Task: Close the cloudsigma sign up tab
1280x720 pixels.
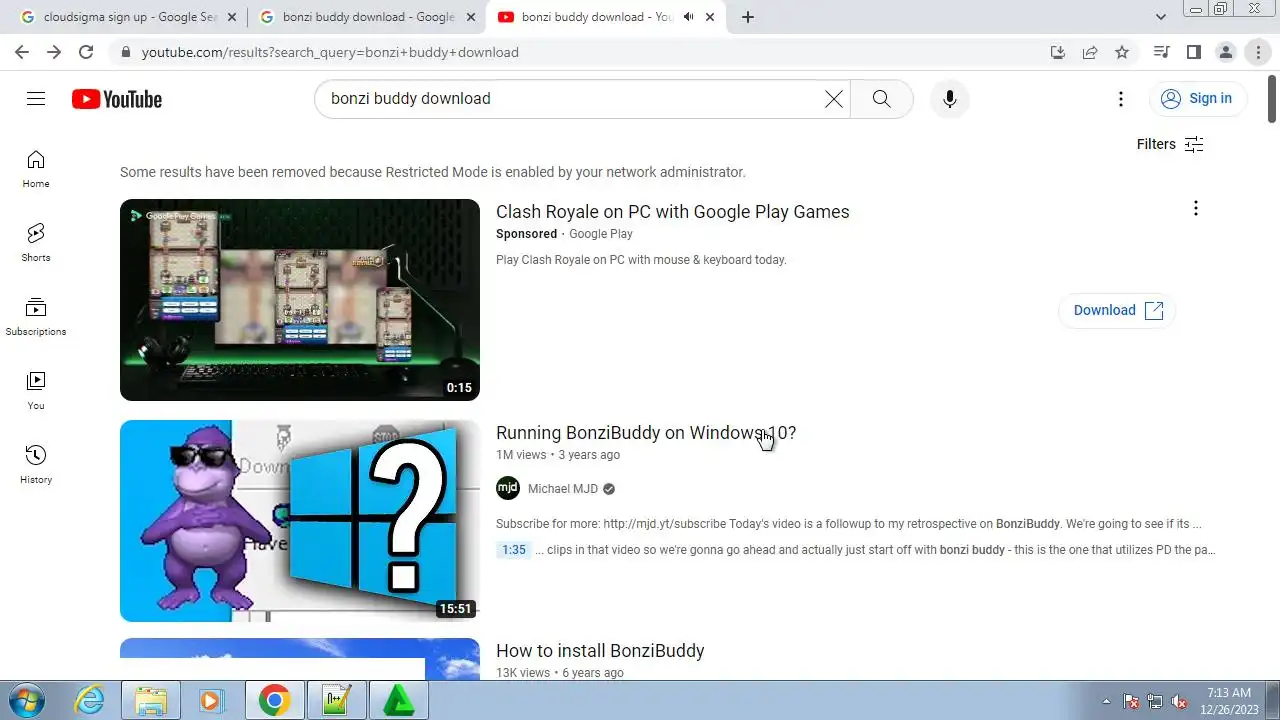Action: click(231, 17)
